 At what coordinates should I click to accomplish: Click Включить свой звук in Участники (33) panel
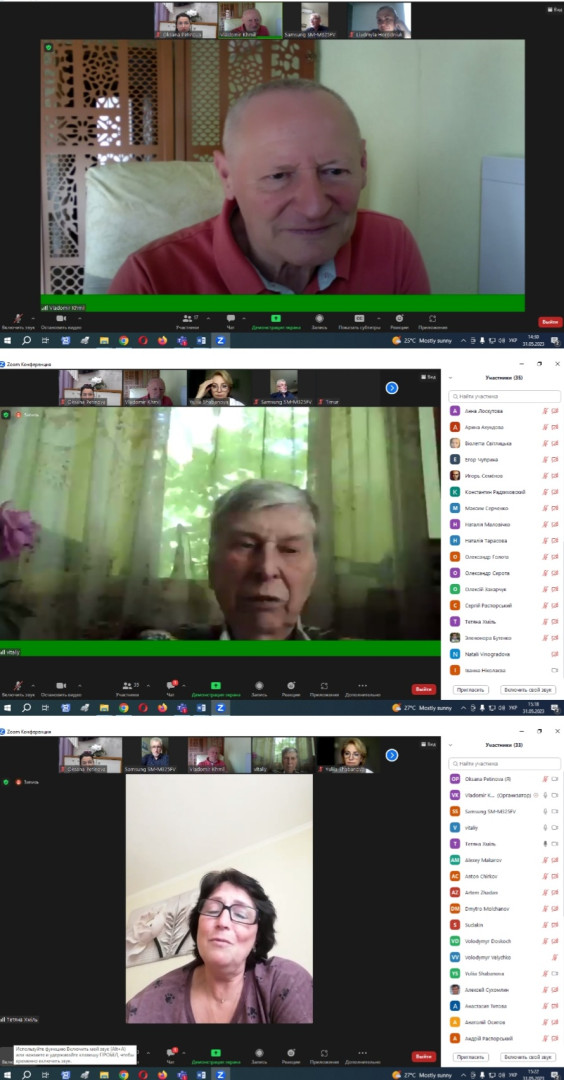click(x=528, y=1057)
